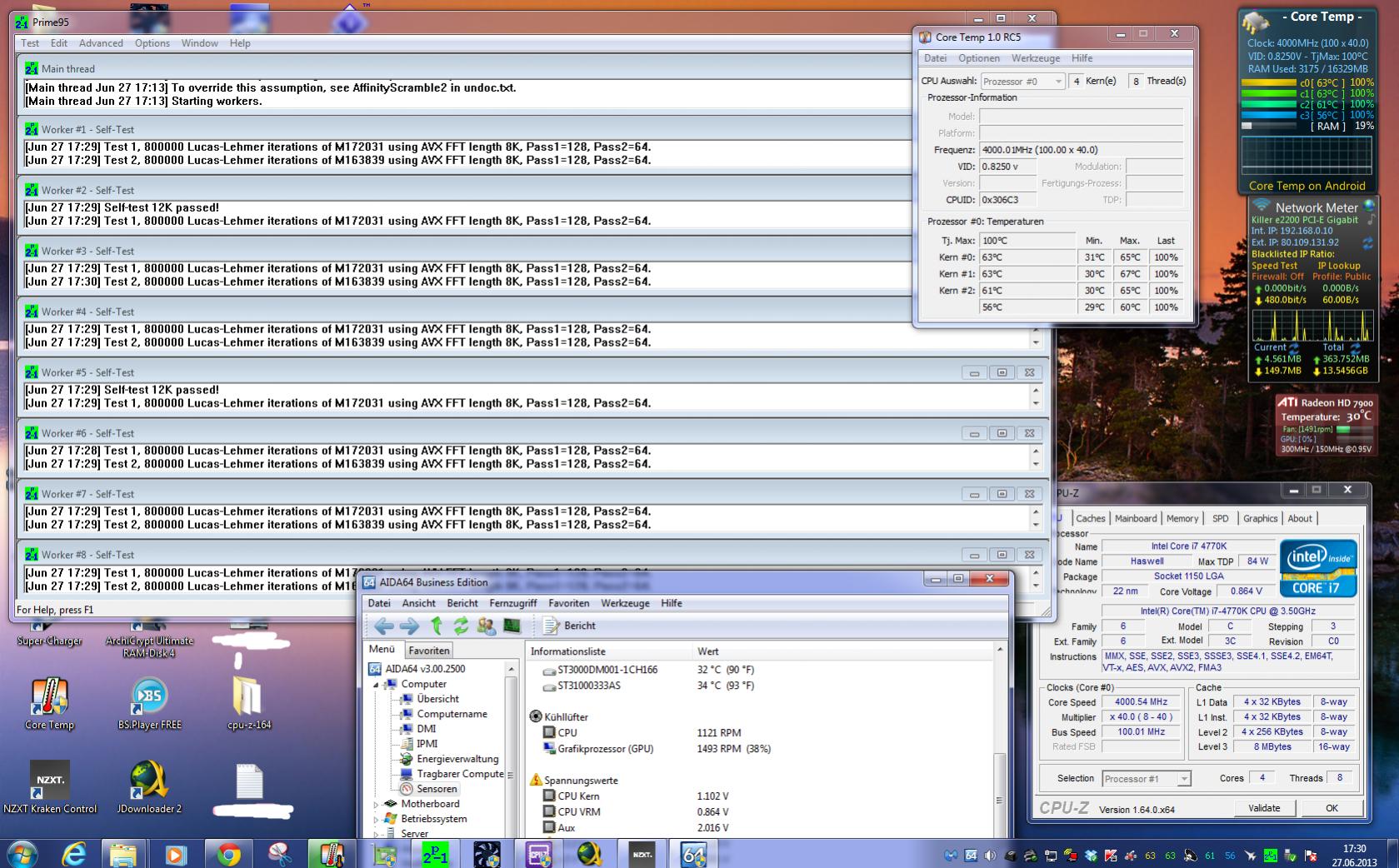Select the BS.Player FREE desktop shortcut

pyautogui.click(x=149, y=704)
